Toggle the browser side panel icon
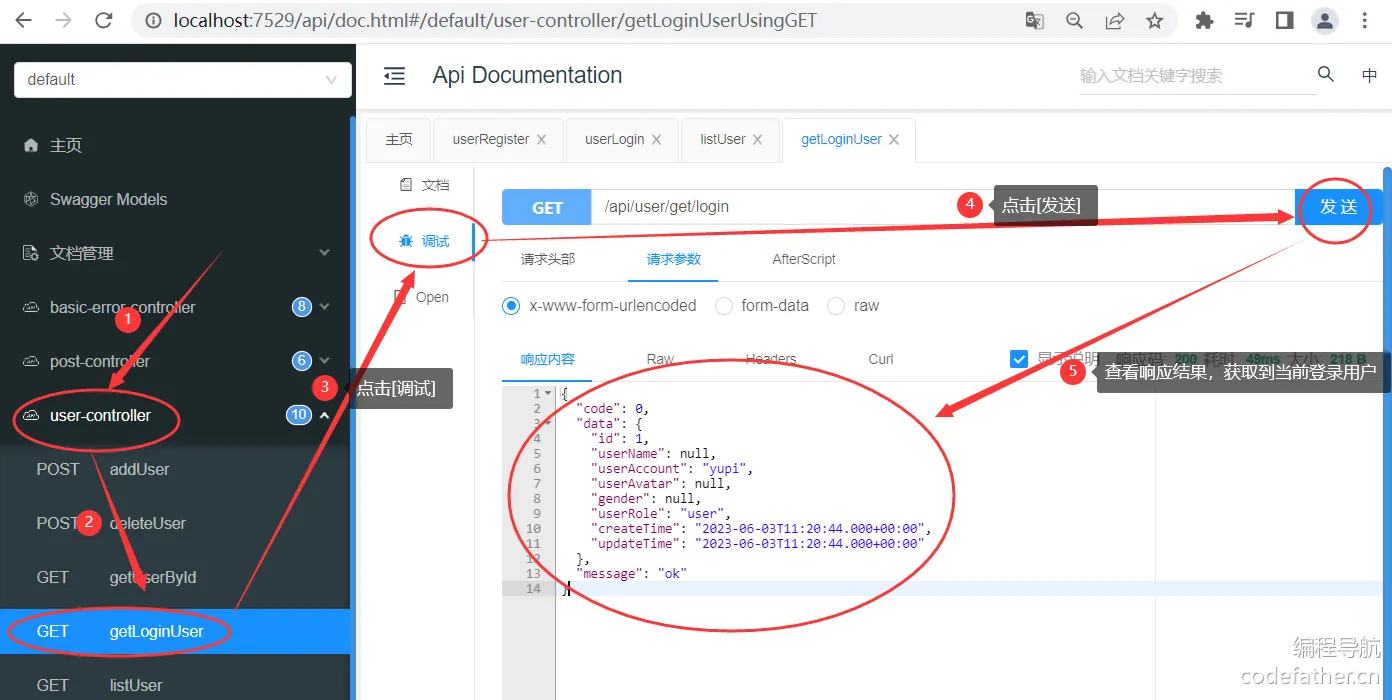 (1285, 20)
